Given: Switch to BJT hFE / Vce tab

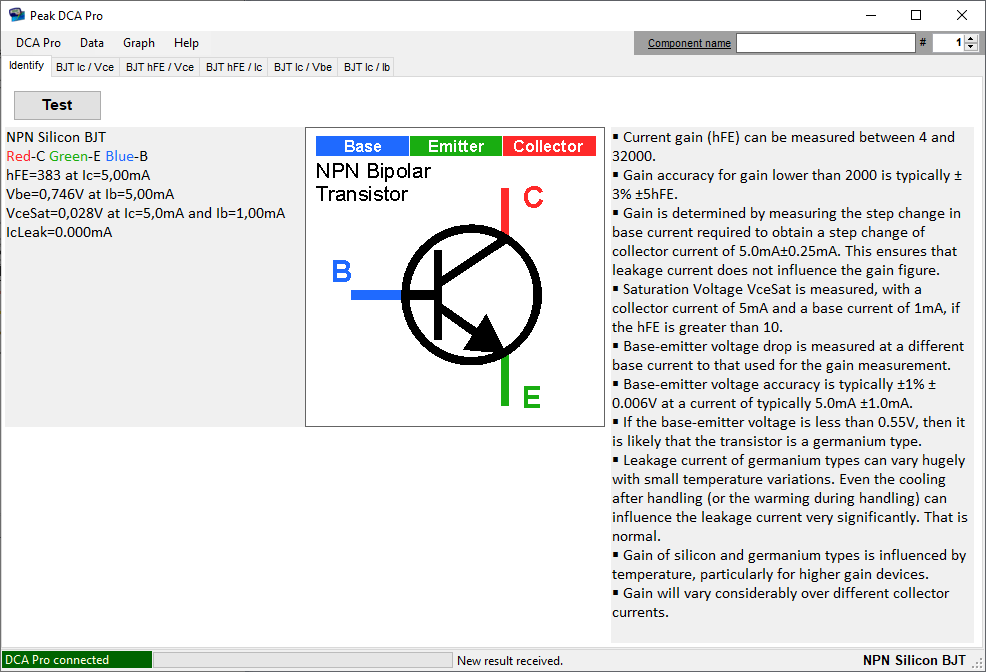Looking at the screenshot, I should 160,67.
